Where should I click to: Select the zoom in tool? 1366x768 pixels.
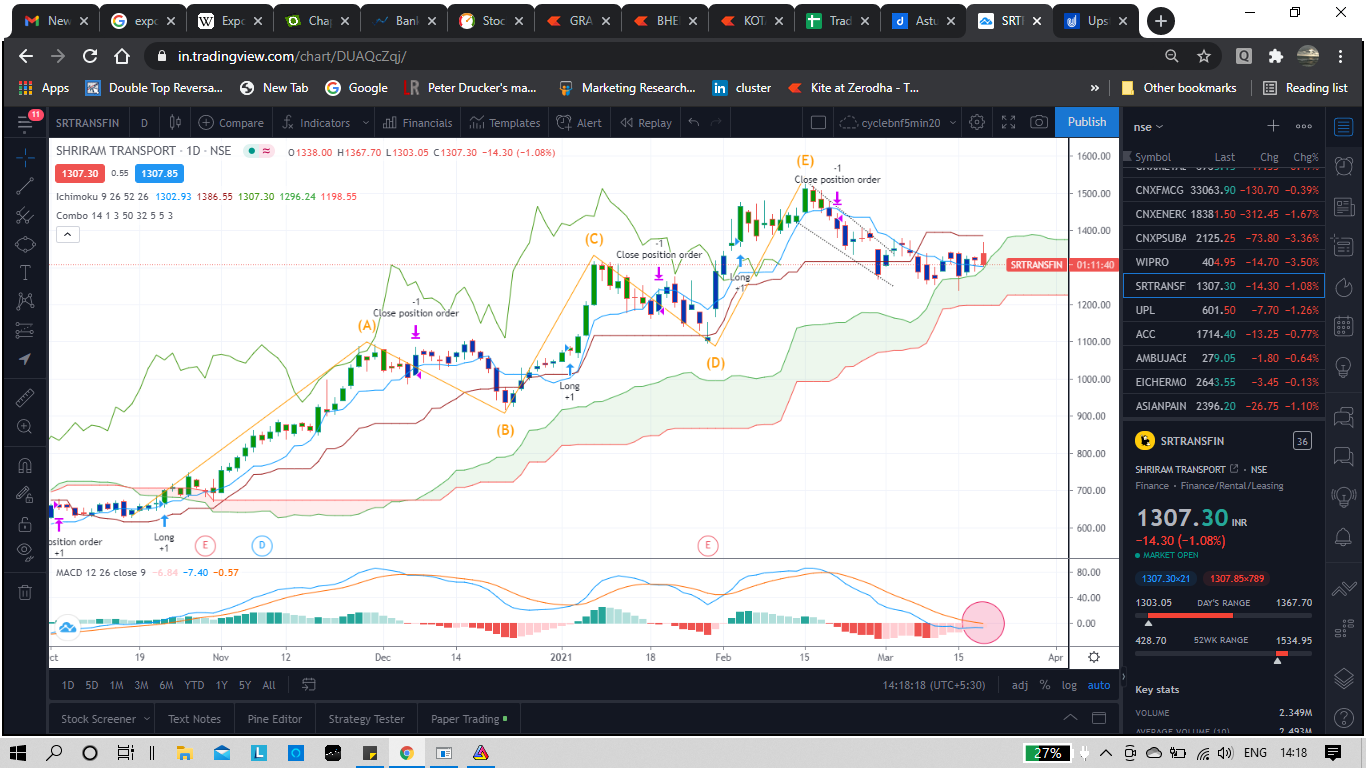25,426
